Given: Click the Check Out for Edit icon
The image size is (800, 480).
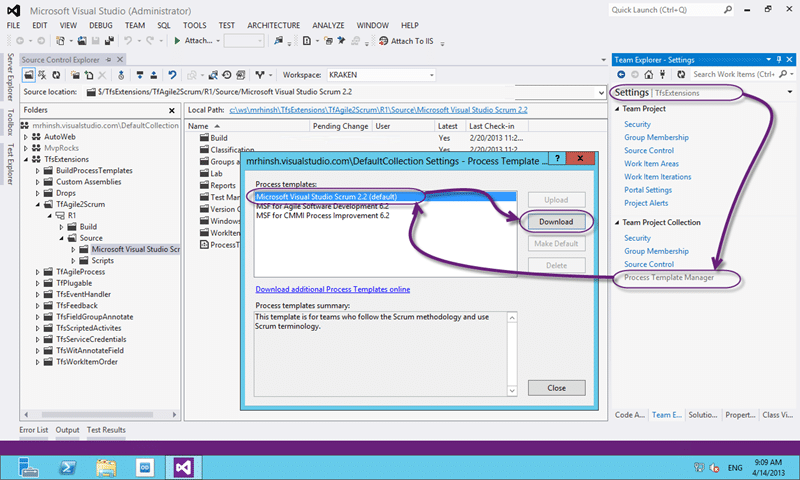Looking at the screenshot, I should click(121, 75).
